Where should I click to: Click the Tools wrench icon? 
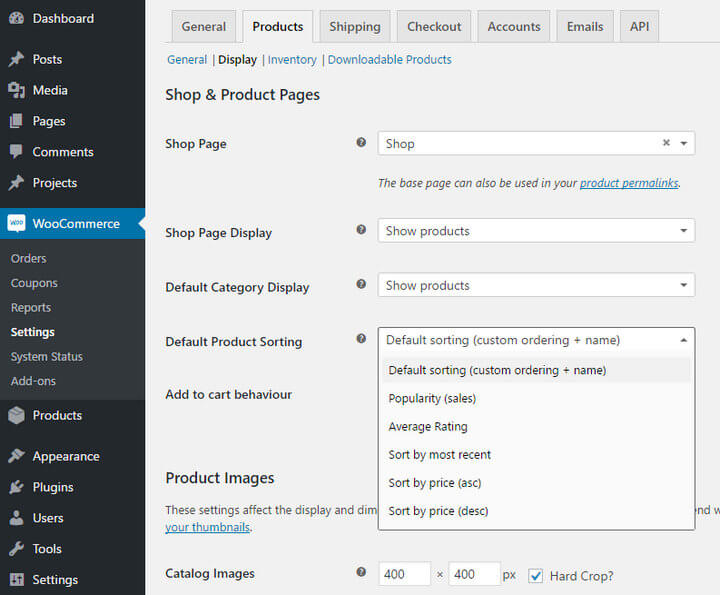pyautogui.click(x=17, y=549)
